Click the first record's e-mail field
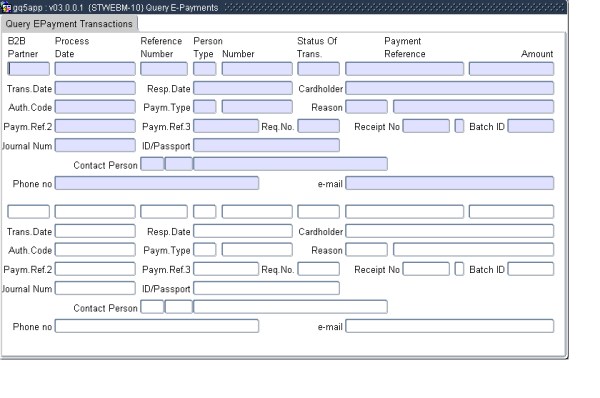 point(450,183)
